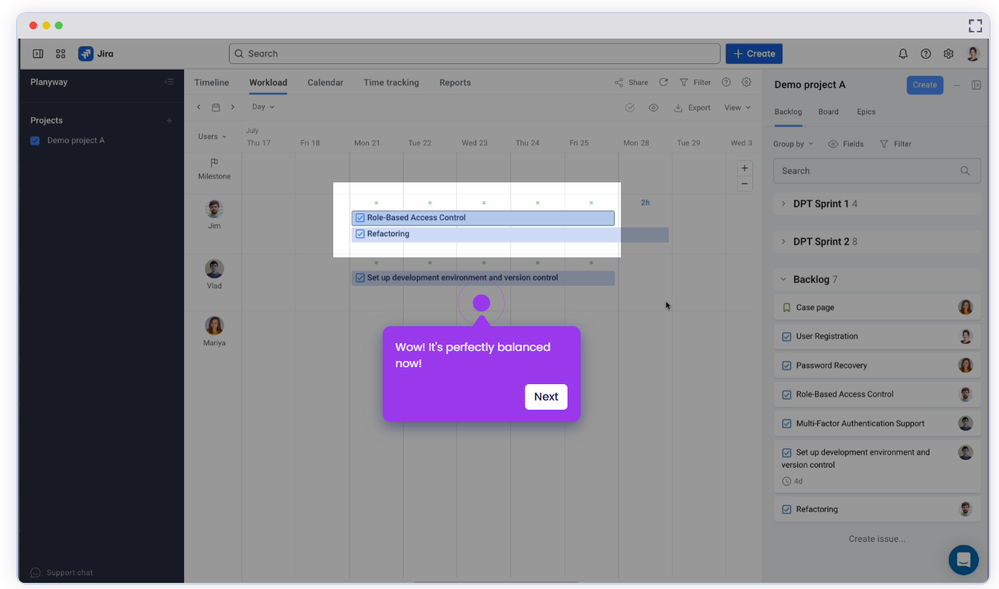Viewport: 999px width, 589px height.
Task: Open the Time tracking tab
Action: click(x=391, y=82)
